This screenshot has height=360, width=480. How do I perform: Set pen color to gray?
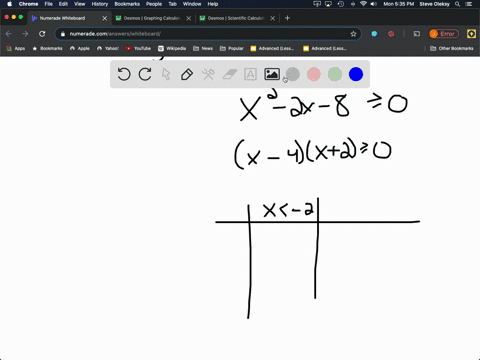pos(293,74)
